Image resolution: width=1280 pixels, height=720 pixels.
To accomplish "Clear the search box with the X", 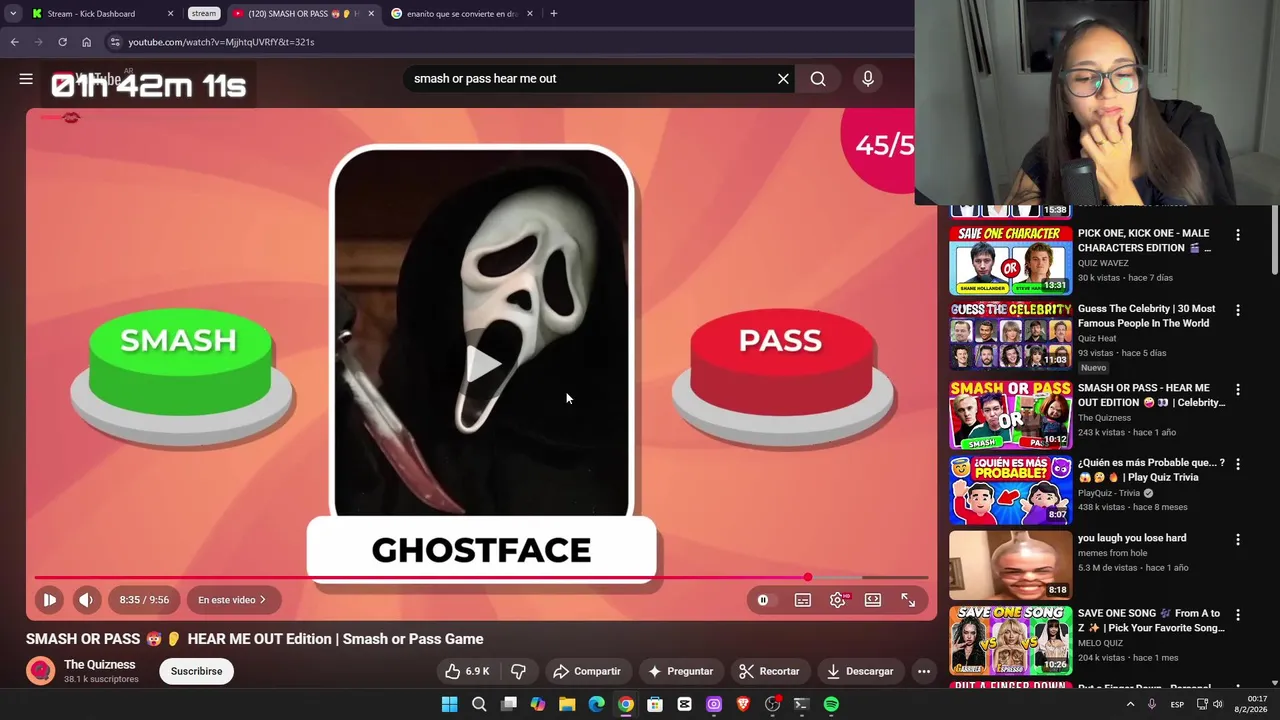I will tap(783, 79).
